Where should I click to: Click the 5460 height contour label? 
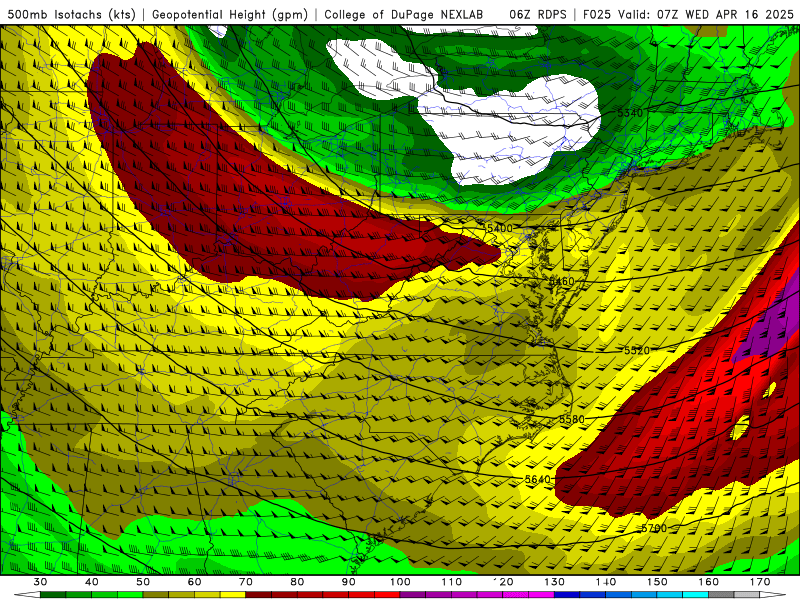point(561,281)
